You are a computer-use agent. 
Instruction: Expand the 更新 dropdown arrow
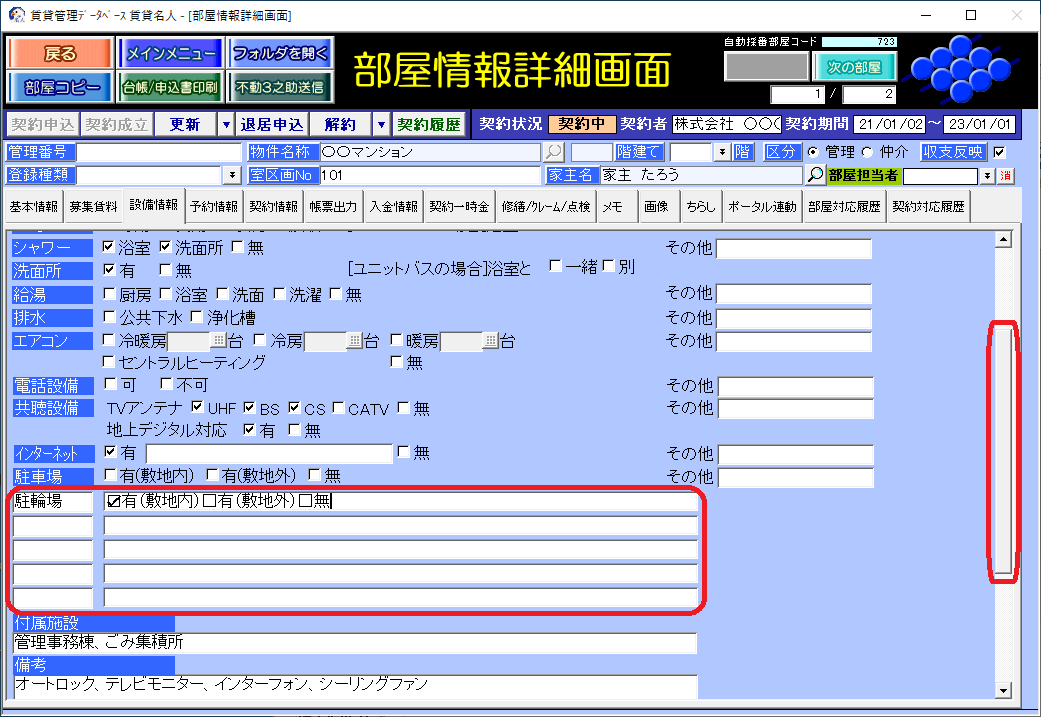[225, 125]
